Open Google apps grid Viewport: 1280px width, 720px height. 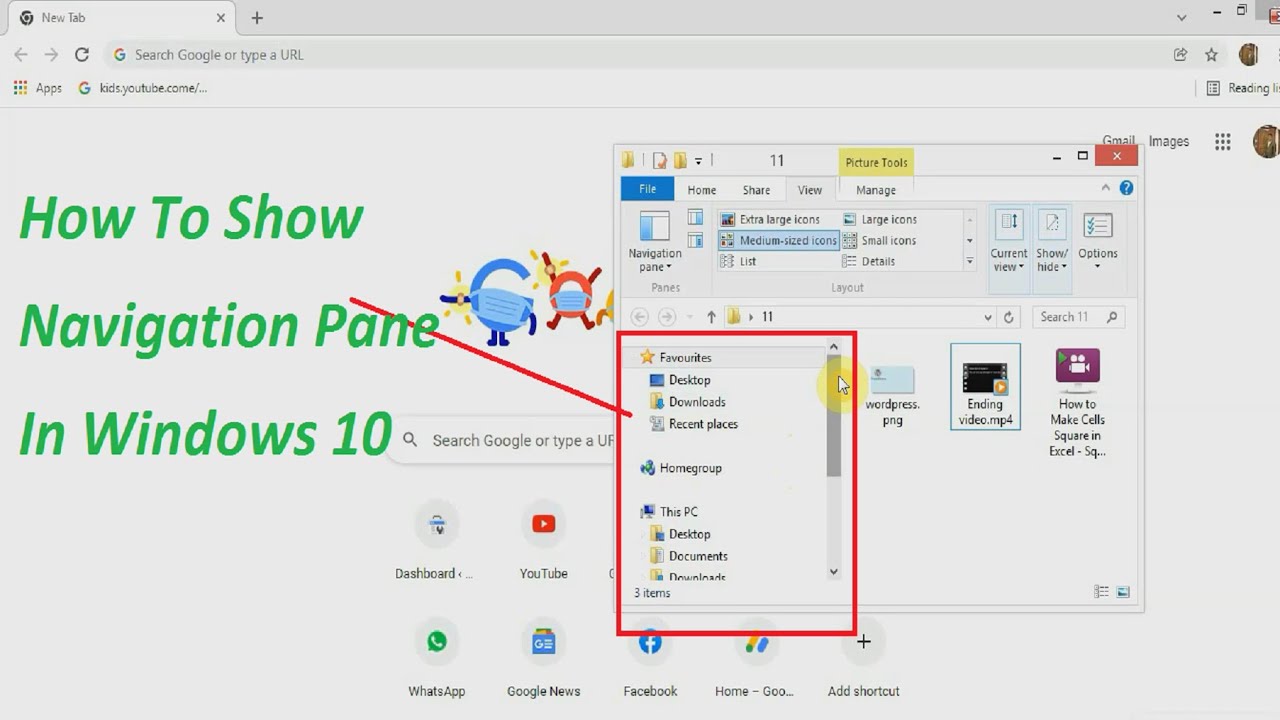click(x=1222, y=142)
